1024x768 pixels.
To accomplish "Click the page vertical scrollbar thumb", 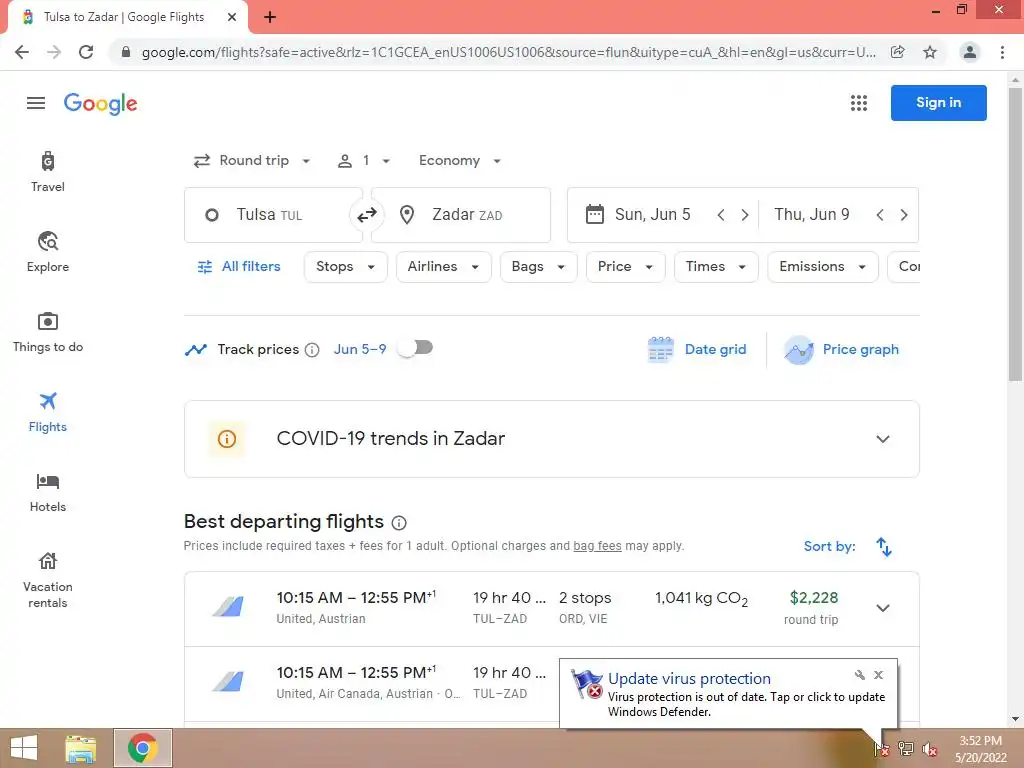I will click(1015, 234).
